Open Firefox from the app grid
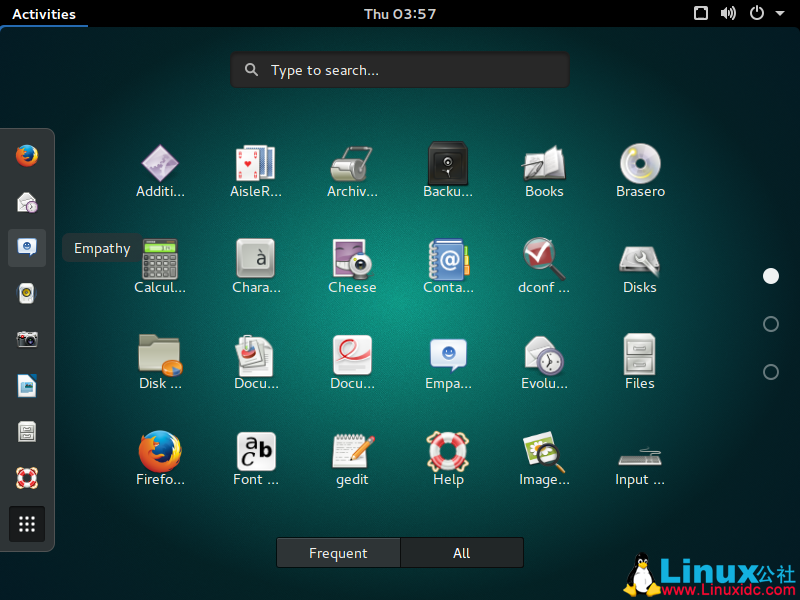This screenshot has height=600, width=800. click(x=160, y=452)
